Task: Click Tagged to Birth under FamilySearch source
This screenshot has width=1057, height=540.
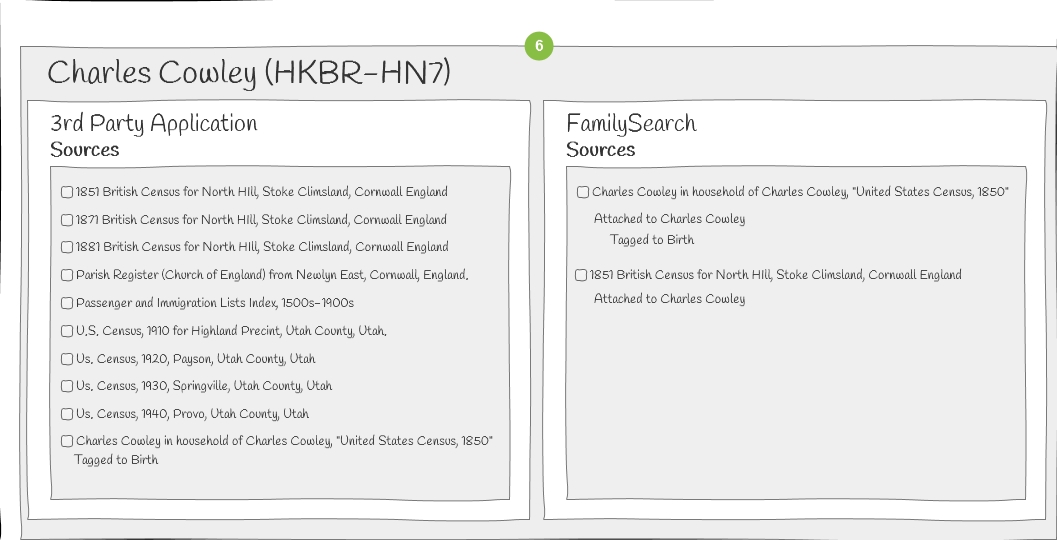Action: pos(652,239)
